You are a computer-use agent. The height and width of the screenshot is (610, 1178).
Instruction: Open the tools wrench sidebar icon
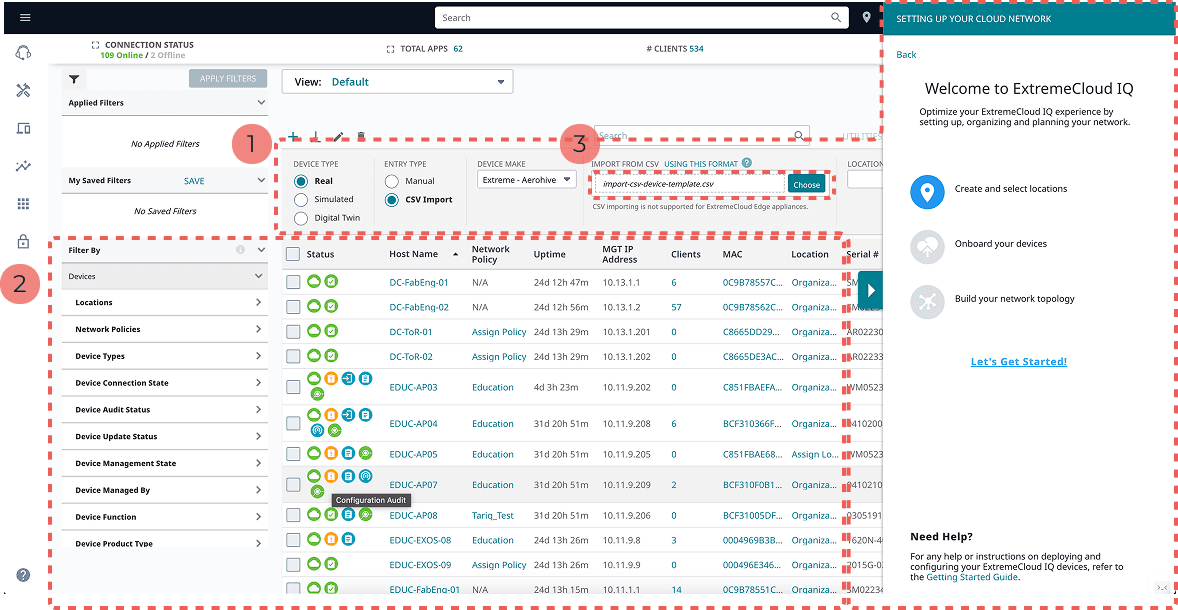(x=23, y=90)
